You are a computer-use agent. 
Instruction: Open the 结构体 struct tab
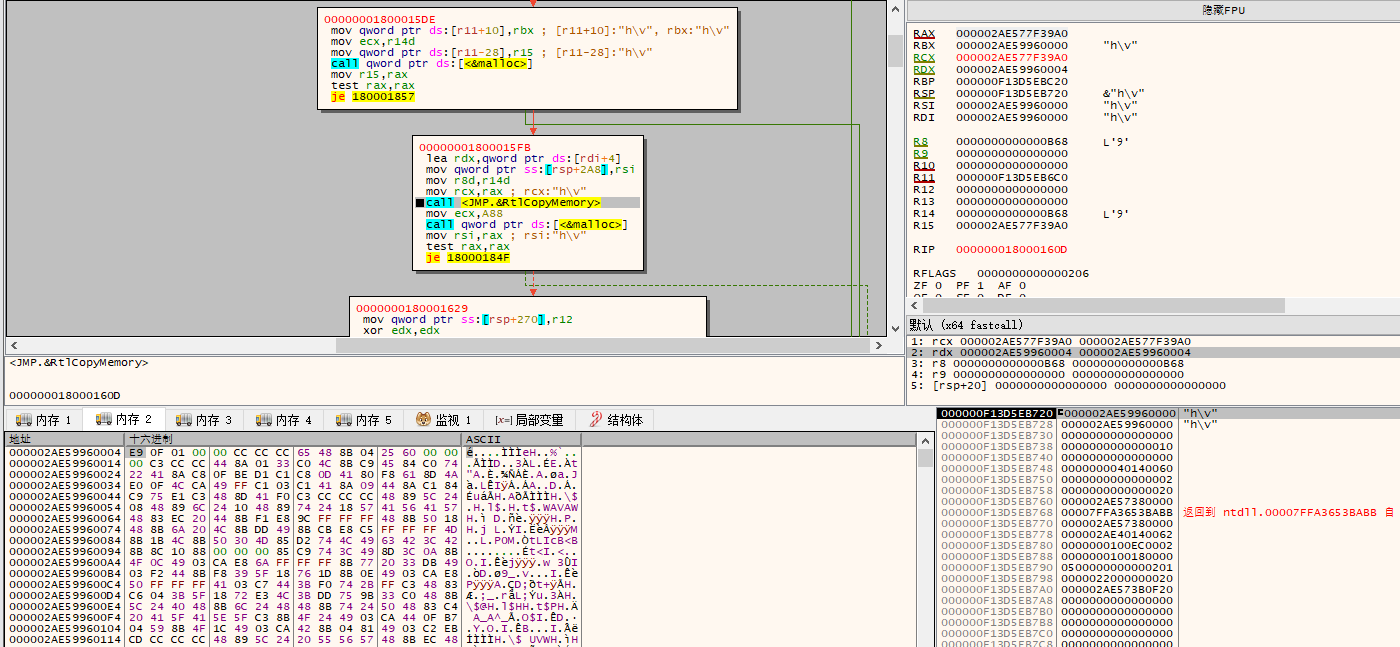[x=617, y=420]
